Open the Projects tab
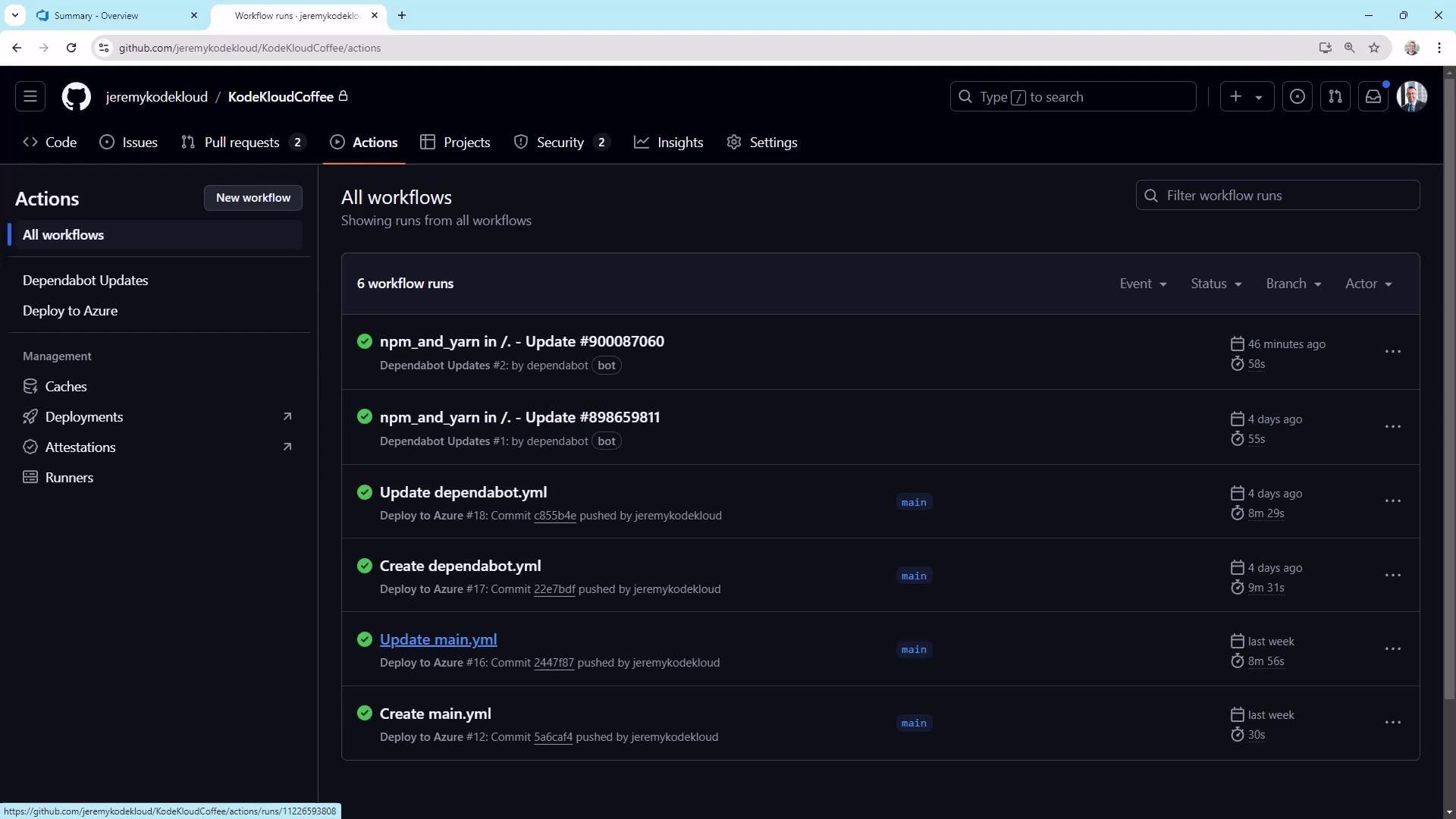Image resolution: width=1456 pixels, height=819 pixels. coord(455,143)
